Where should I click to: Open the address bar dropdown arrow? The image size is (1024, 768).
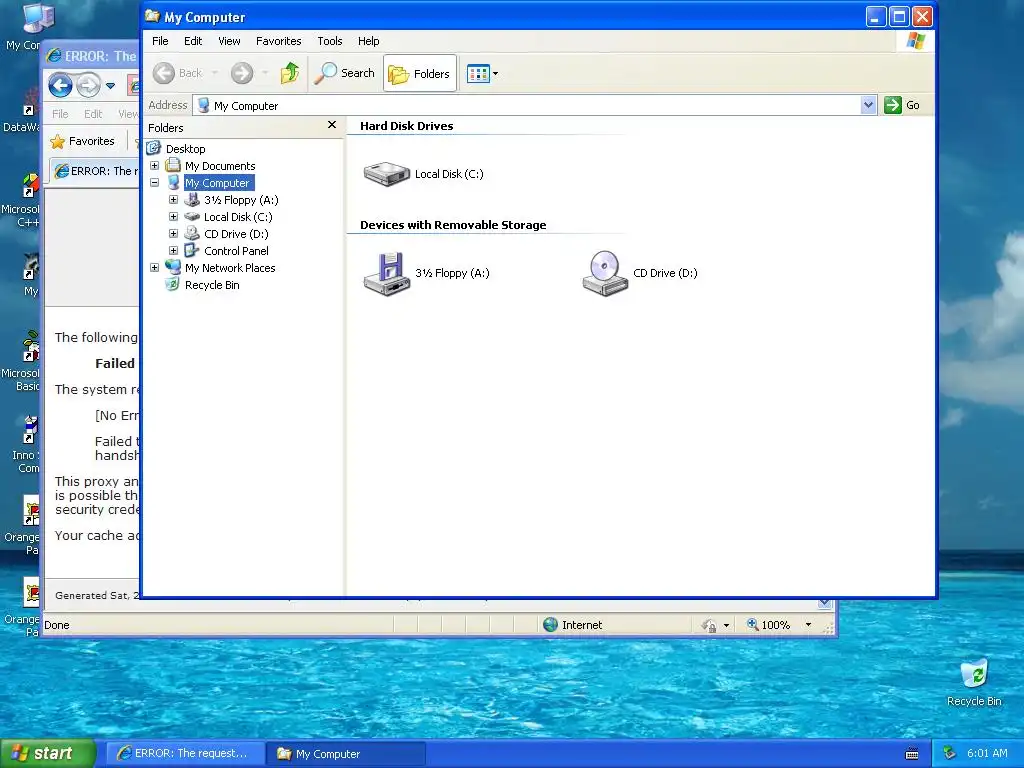[868, 105]
